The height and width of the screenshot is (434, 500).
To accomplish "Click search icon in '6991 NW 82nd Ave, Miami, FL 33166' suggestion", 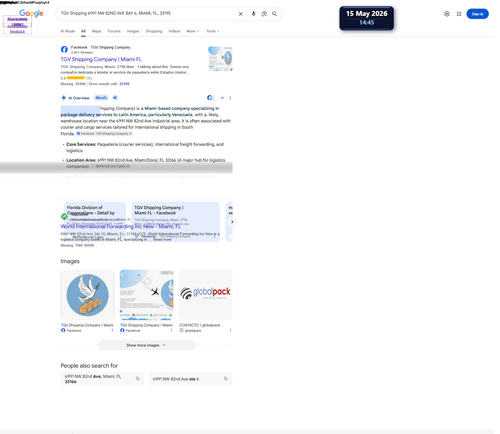I will point(138,379).
